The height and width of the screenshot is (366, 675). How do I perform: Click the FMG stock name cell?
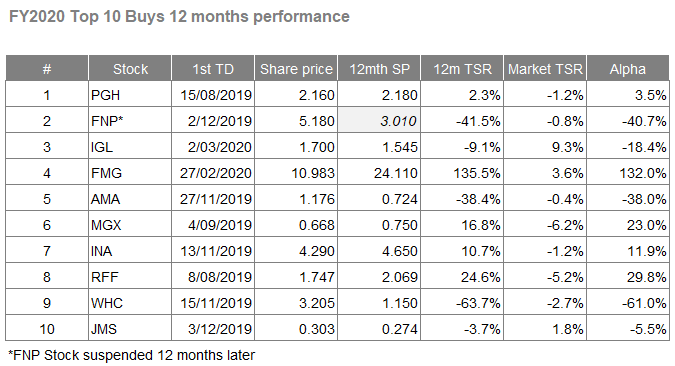[x=130, y=173]
